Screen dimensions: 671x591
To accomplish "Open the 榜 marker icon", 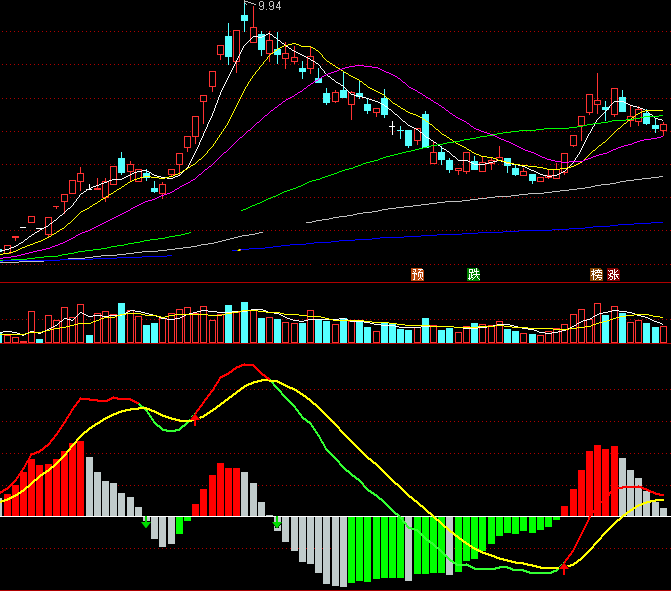I will click(596, 274).
